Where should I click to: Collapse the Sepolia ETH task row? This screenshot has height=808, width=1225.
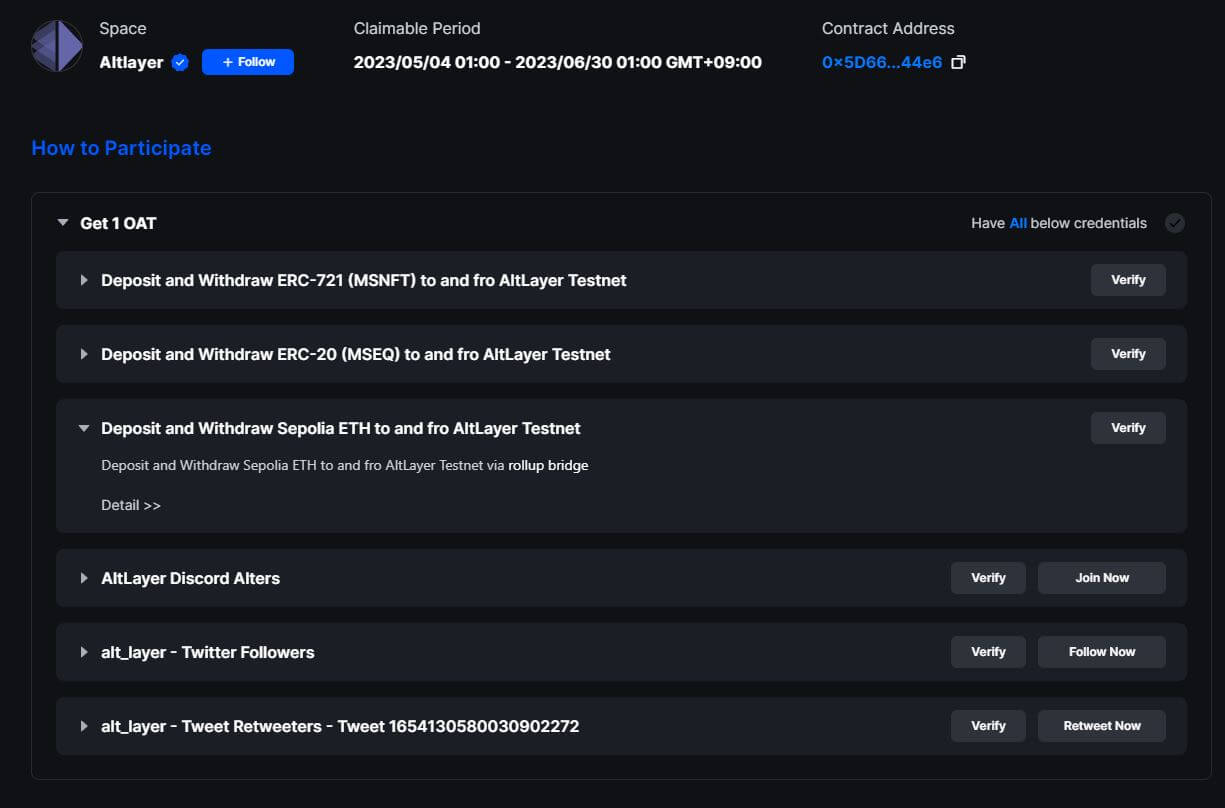(85, 428)
